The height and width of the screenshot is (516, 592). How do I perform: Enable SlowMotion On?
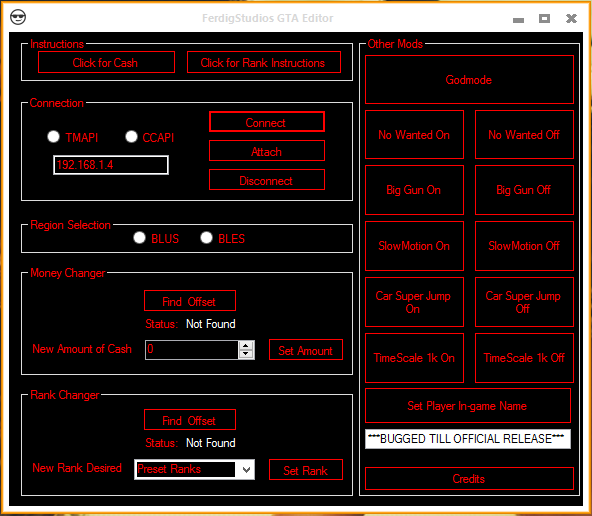[414, 246]
